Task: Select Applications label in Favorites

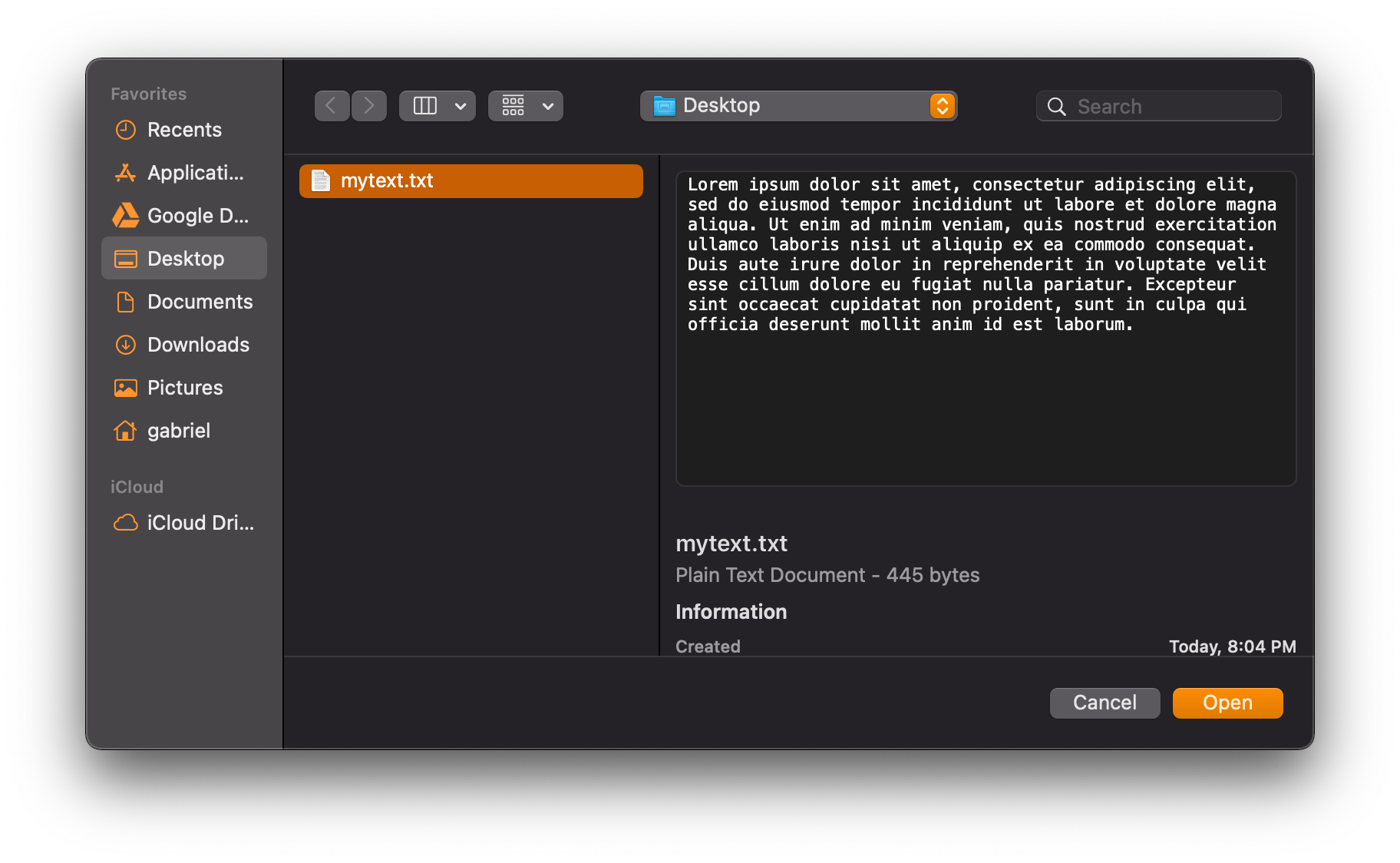Action: pos(196,173)
